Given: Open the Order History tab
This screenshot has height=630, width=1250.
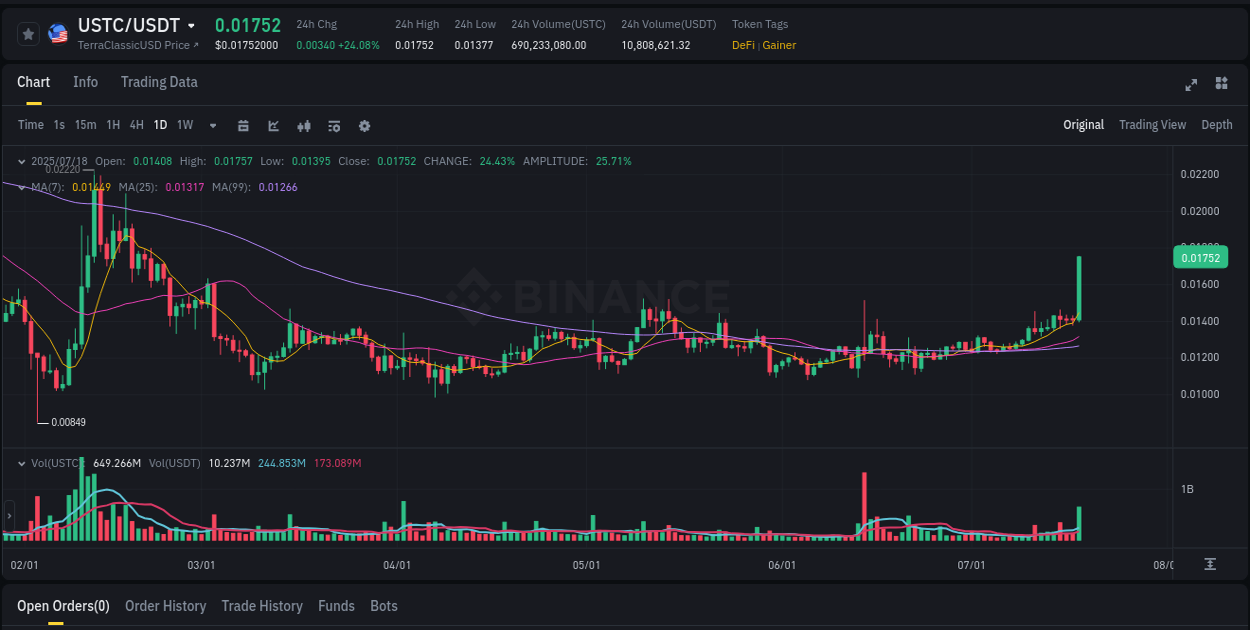Looking at the screenshot, I should tap(165, 606).
